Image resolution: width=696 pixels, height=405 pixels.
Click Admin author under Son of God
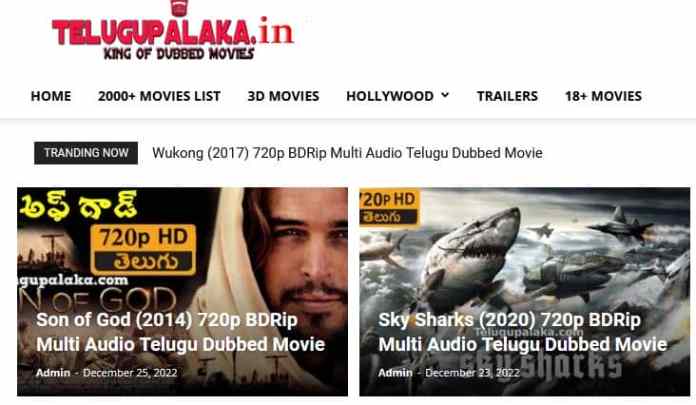coord(53,373)
